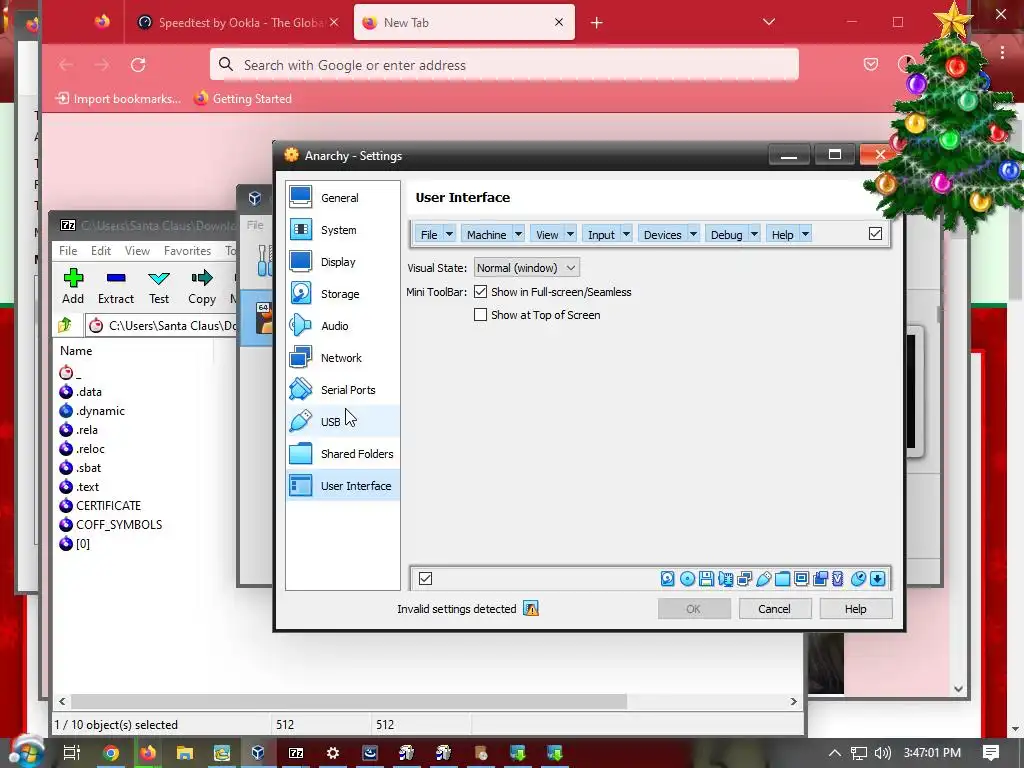Click Cancel in Settings dialog

(x=775, y=609)
